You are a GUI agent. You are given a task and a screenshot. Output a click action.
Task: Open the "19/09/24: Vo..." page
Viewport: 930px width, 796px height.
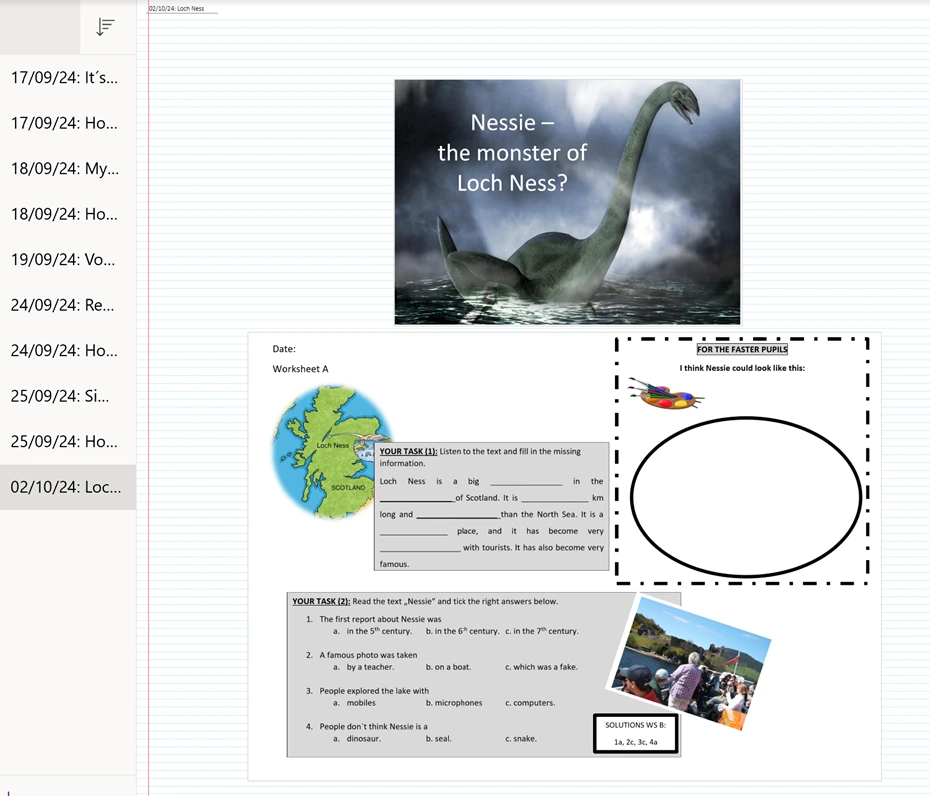coord(65,260)
